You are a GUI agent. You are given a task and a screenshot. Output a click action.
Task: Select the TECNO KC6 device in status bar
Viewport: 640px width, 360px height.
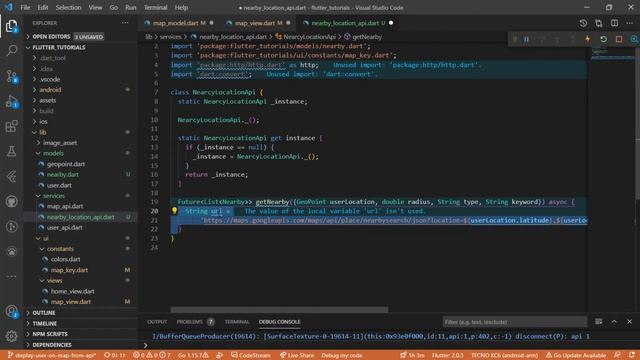pyautogui.click(x=504, y=355)
